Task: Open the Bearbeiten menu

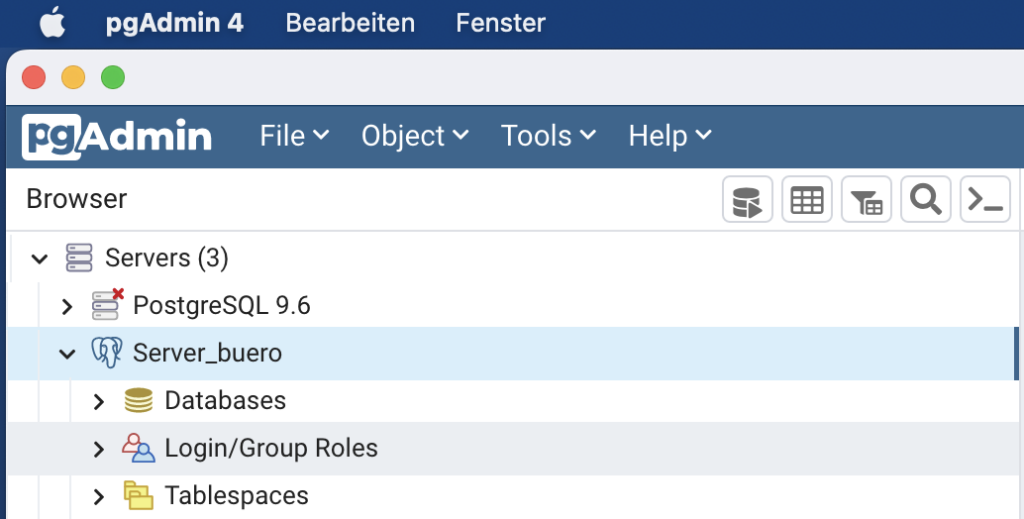Action: [x=350, y=24]
